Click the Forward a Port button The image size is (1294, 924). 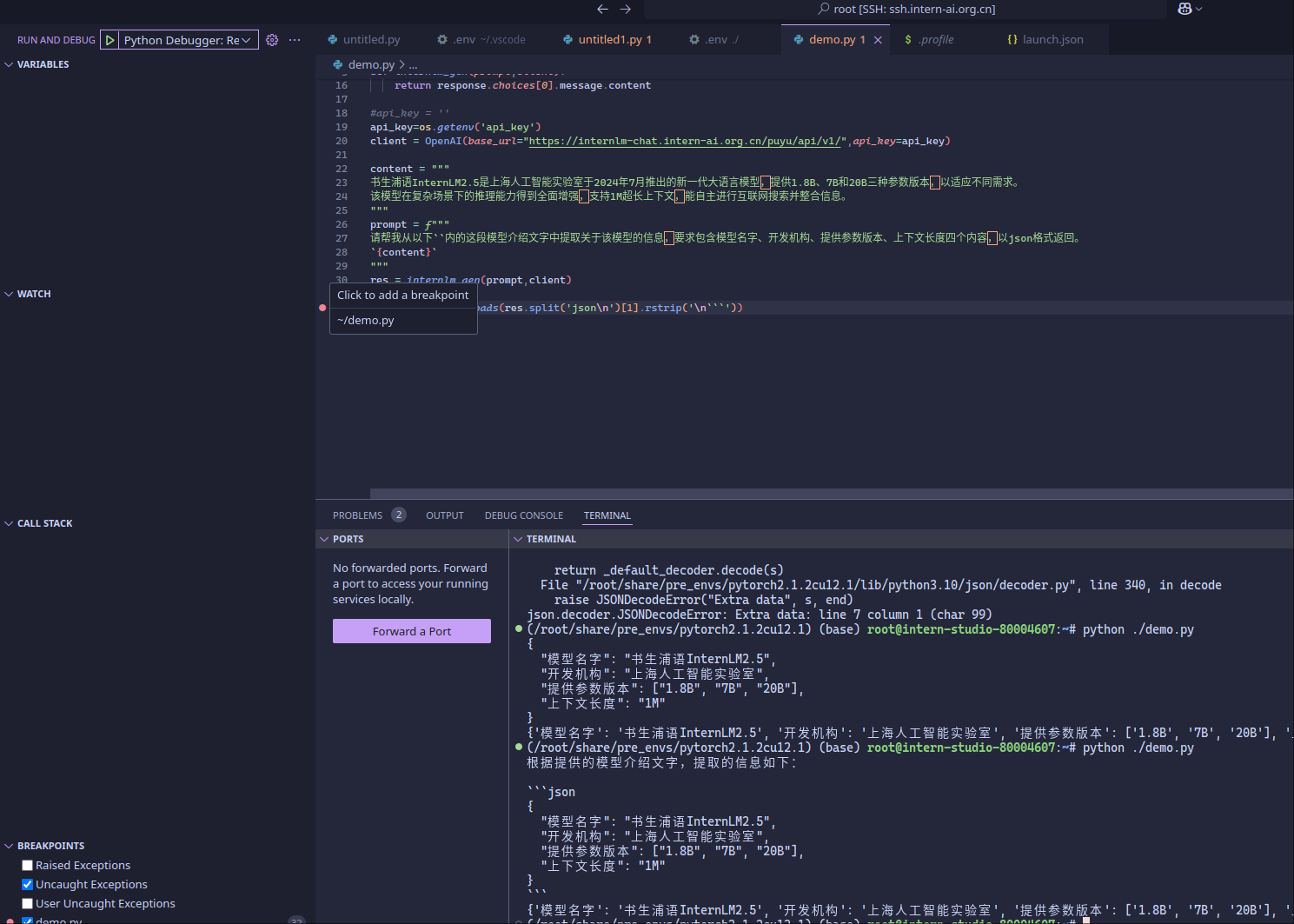coord(412,631)
